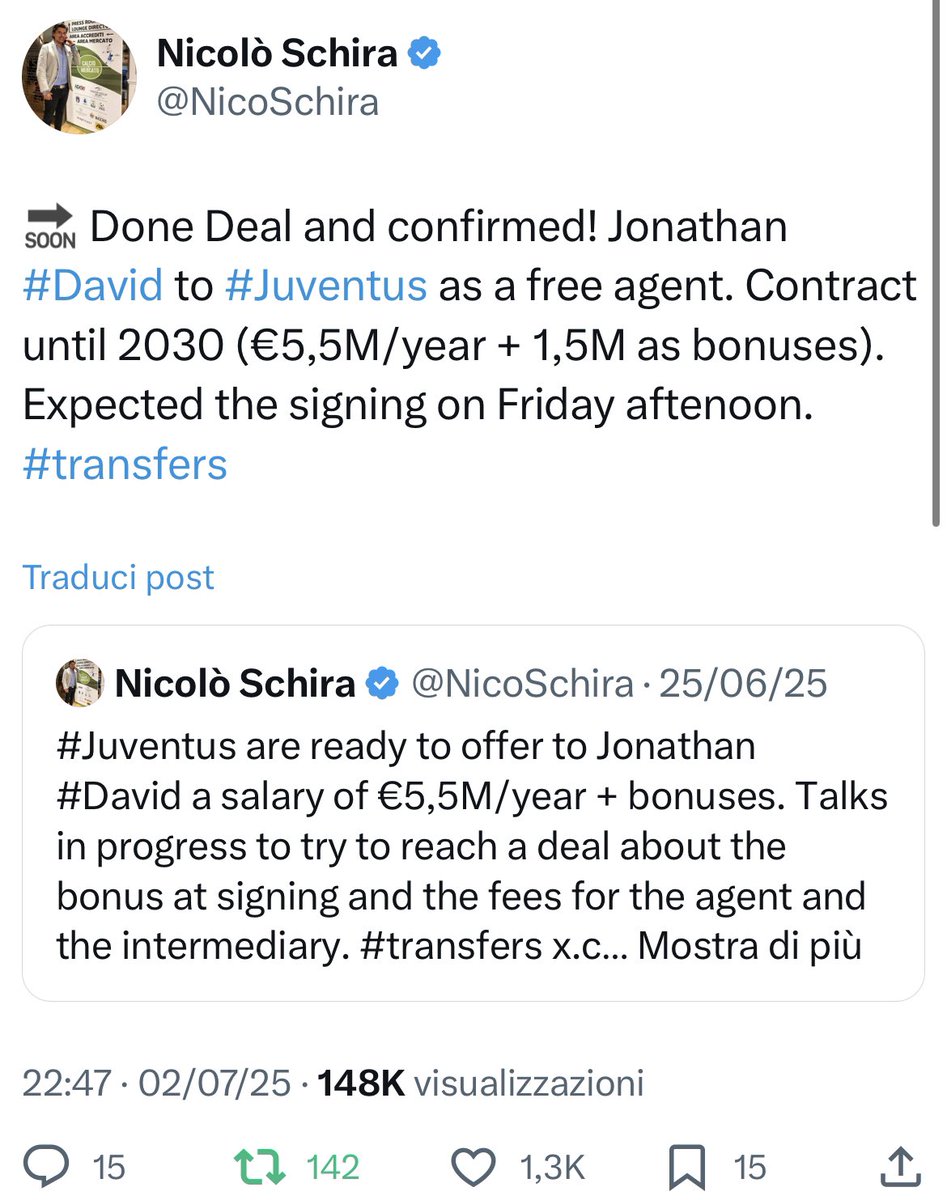Click the #David hashtag in main post

coord(92,286)
